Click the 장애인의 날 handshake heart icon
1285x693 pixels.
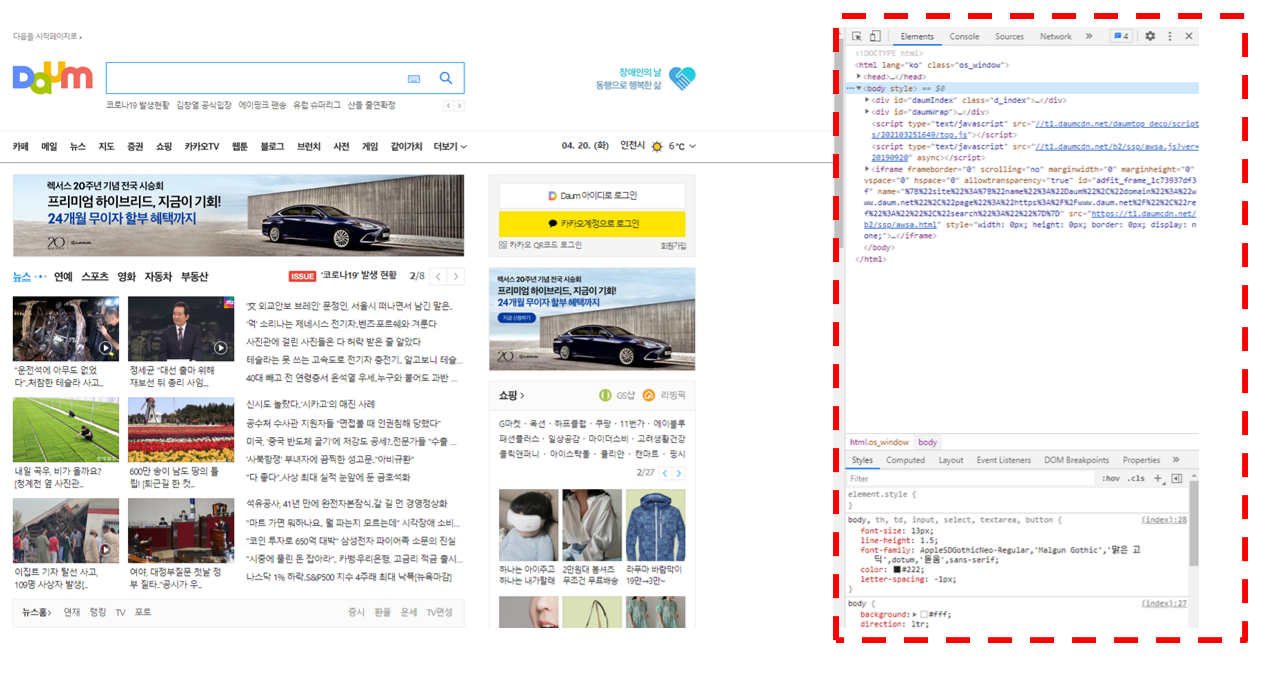[682, 78]
